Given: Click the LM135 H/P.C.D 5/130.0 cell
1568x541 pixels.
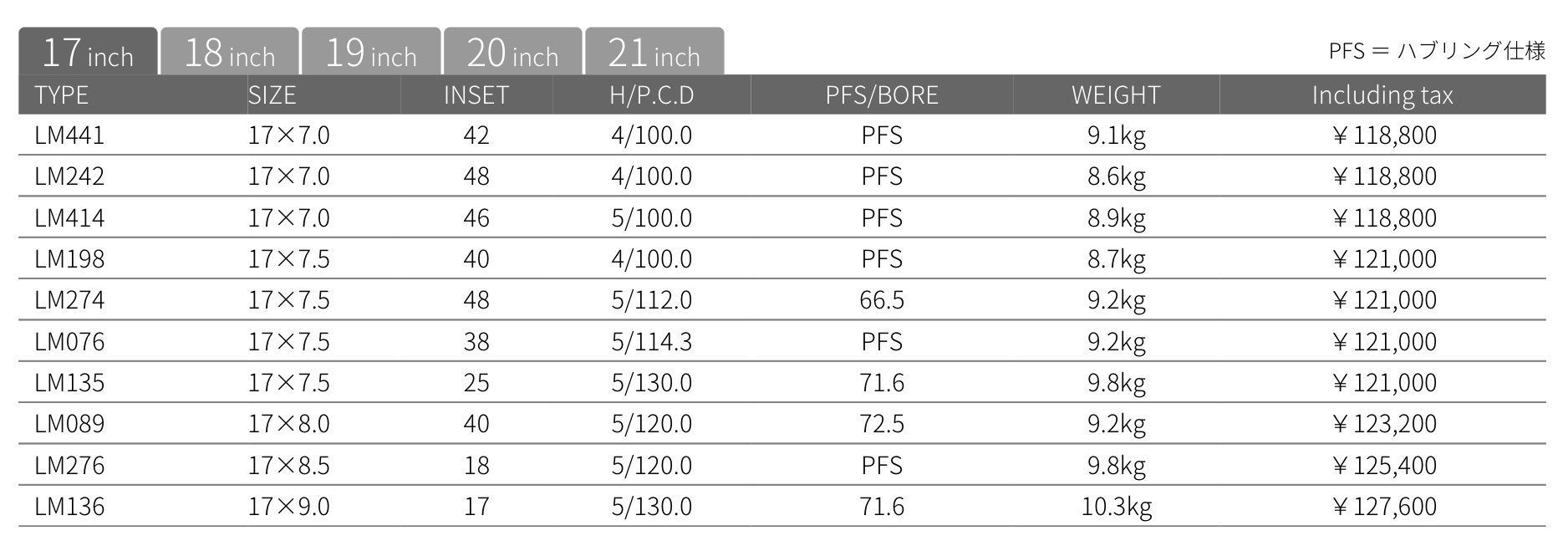Looking at the screenshot, I should [652, 382].
